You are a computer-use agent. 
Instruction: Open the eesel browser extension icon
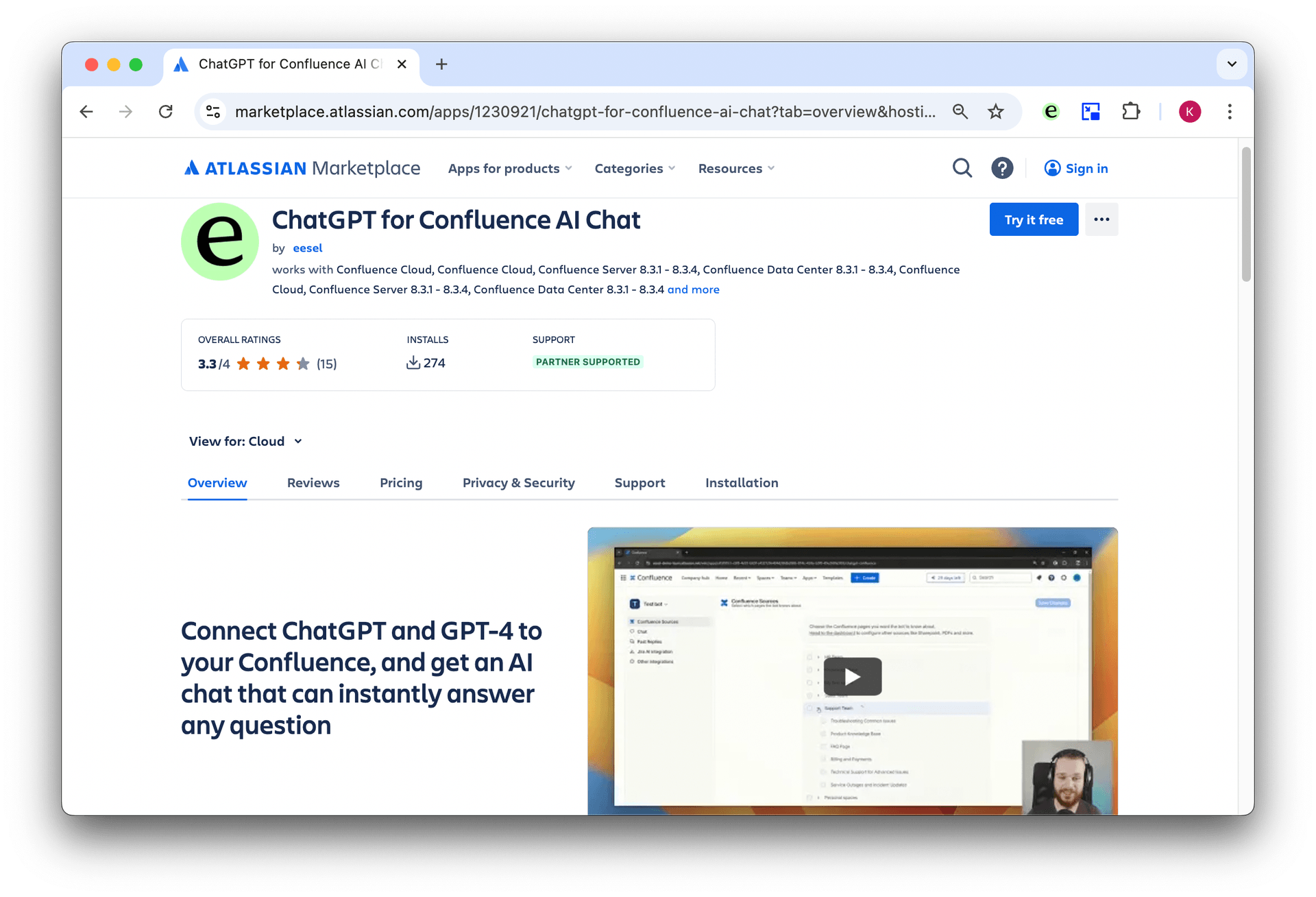(1051, 112)
